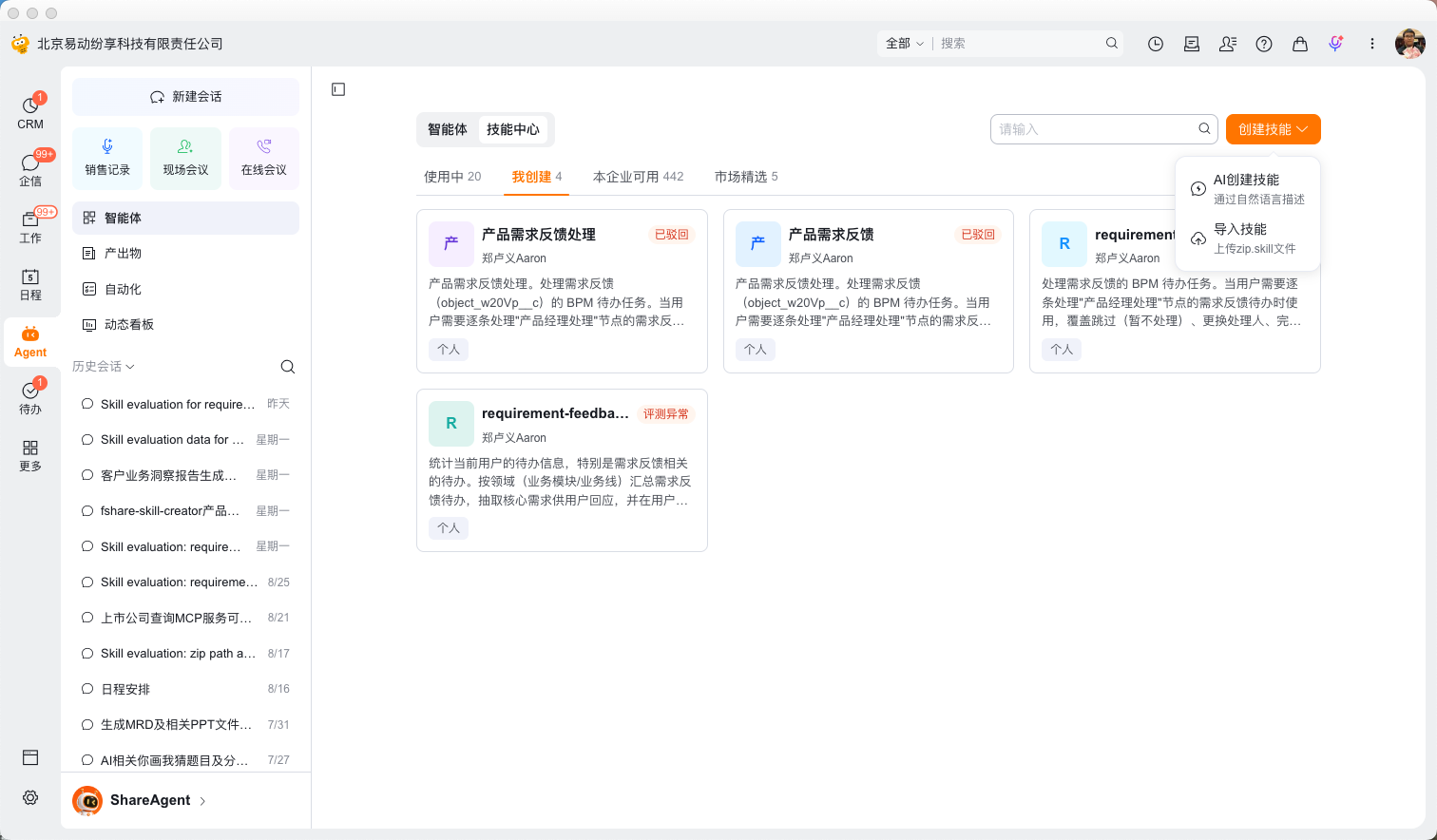
Task: Select 智能体 in the left navigation
Action: [185, 218]
